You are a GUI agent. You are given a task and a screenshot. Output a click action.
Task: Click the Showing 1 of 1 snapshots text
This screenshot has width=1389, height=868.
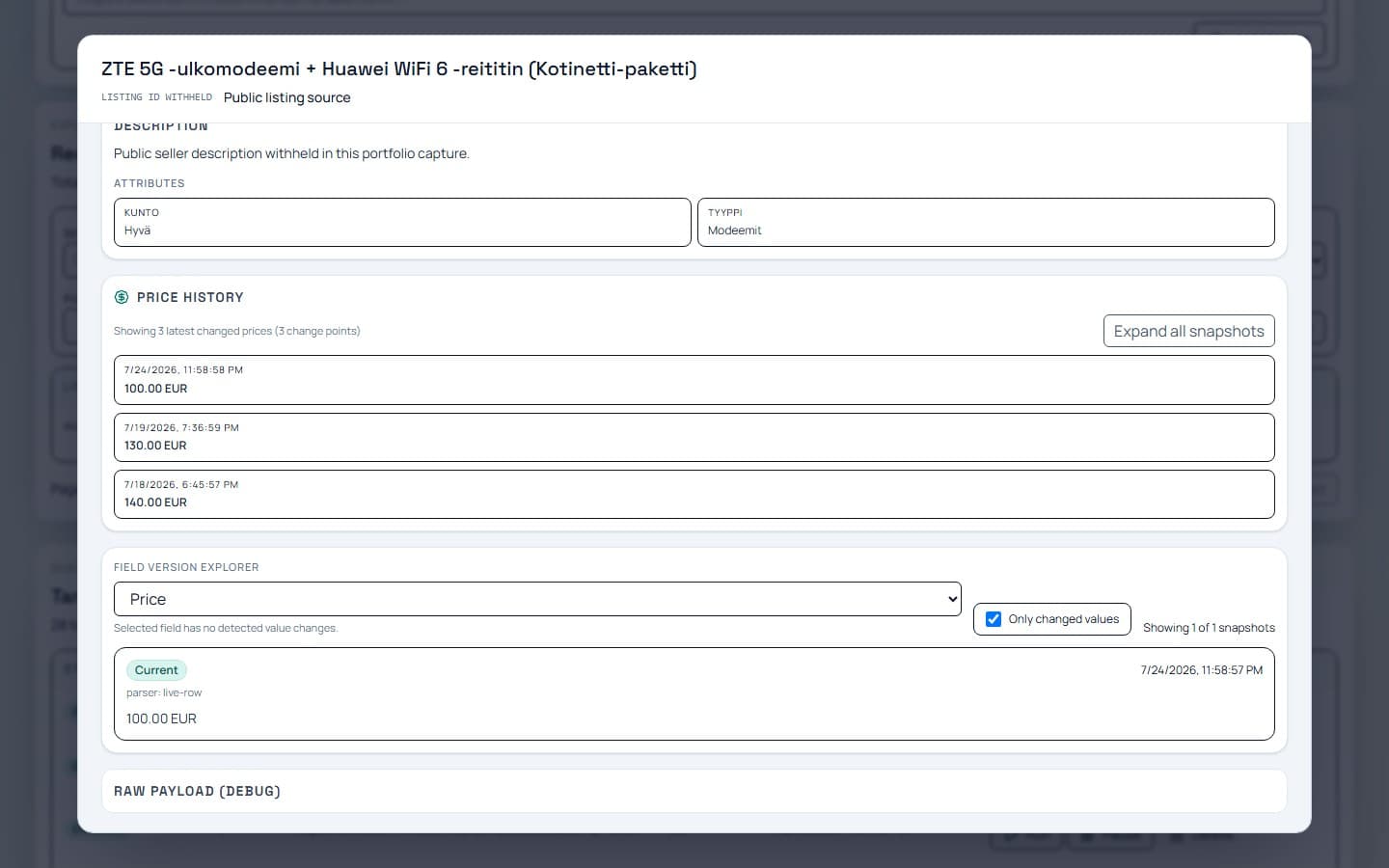(x=1209, y=628)
